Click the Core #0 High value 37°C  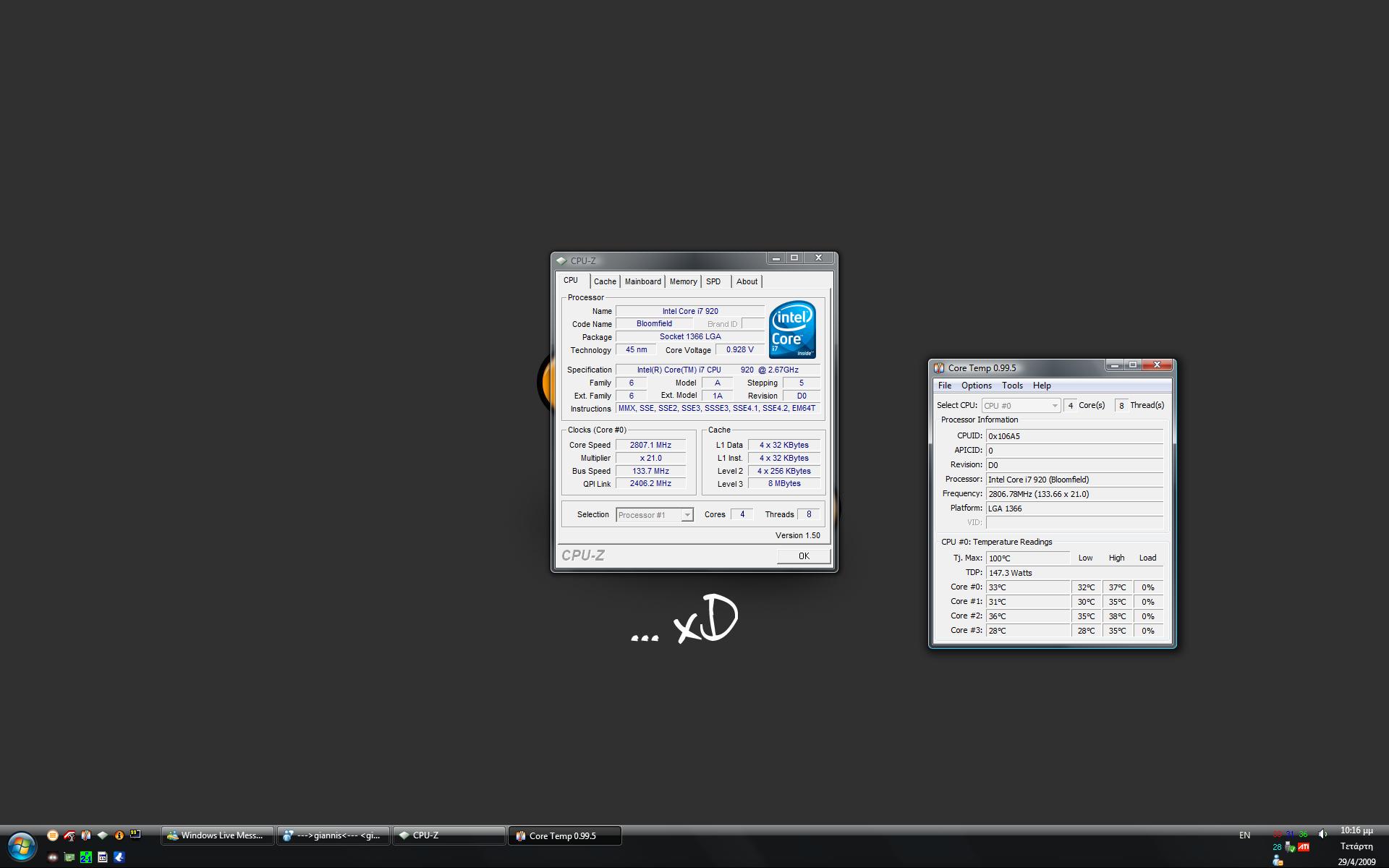pos(1117,587)
